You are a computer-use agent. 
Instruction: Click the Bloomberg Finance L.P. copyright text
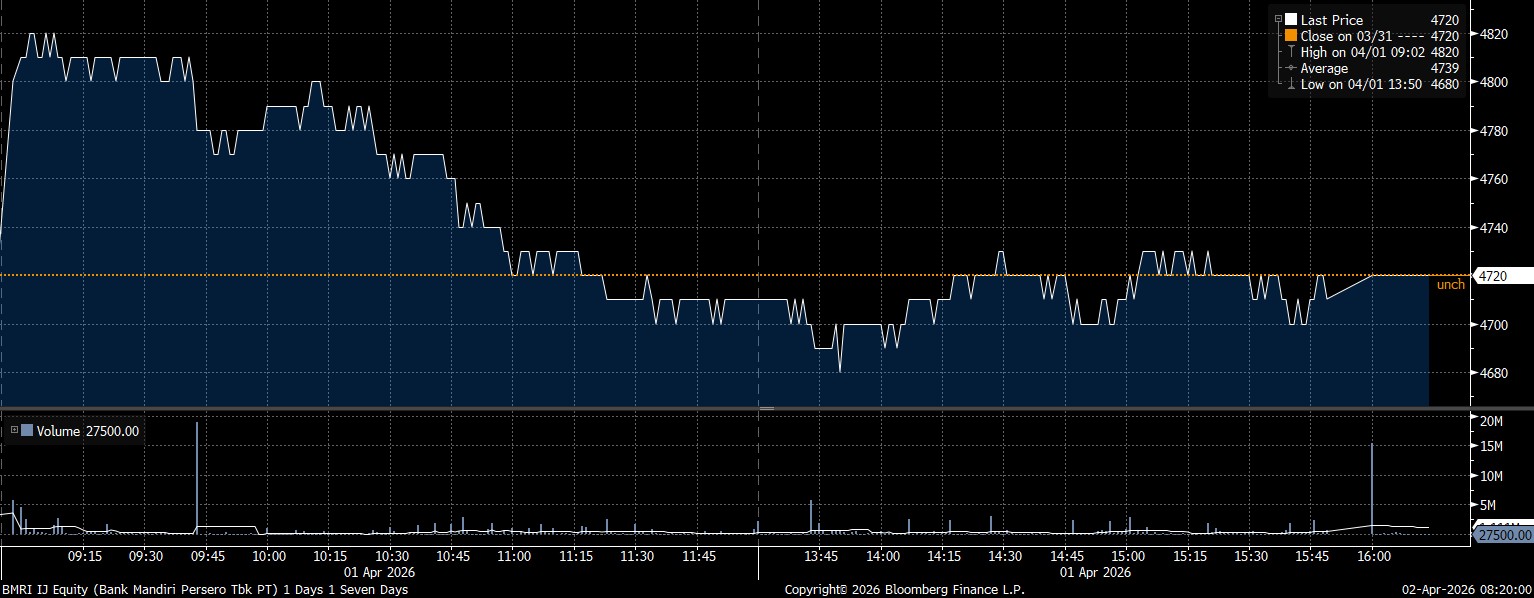(904, 589)
